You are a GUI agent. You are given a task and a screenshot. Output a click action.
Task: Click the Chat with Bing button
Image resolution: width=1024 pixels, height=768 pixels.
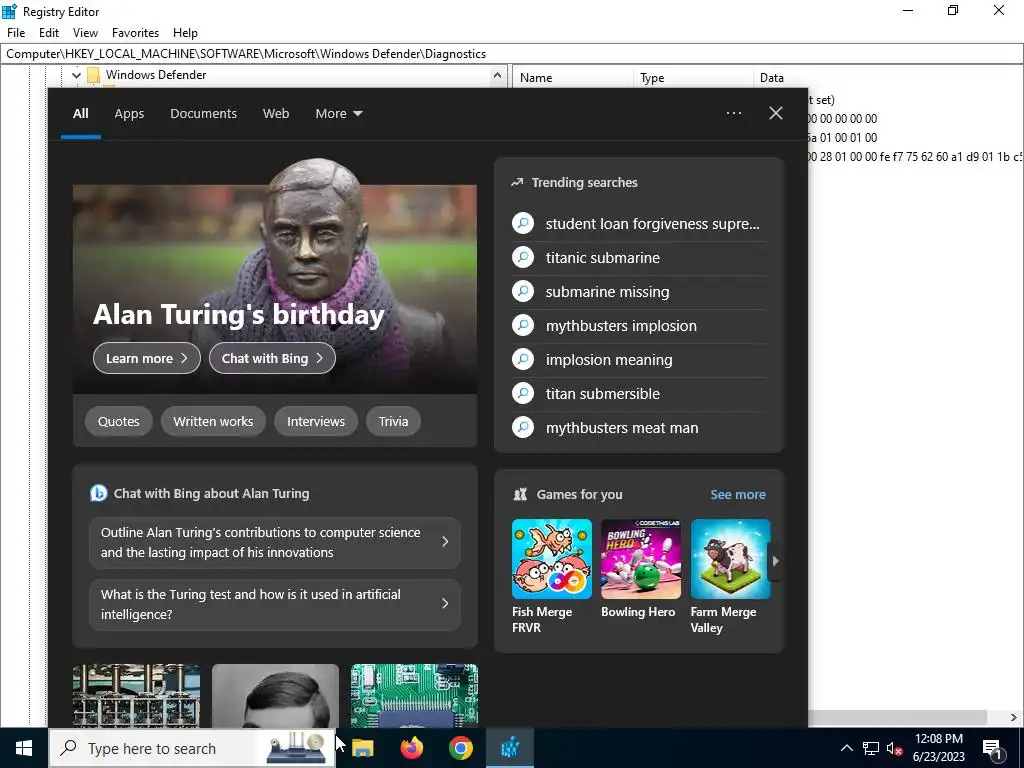click(x=272, y=358)
